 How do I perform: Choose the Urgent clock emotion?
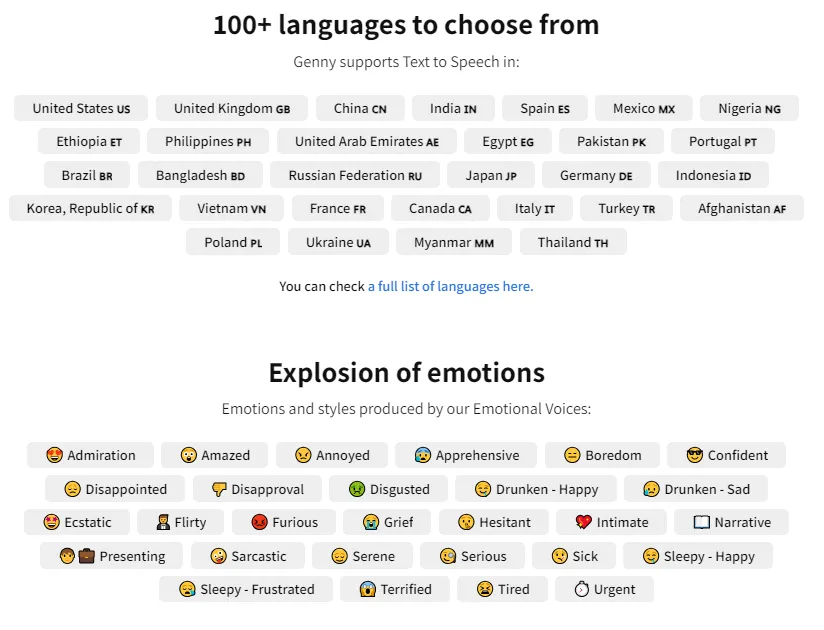604,589
